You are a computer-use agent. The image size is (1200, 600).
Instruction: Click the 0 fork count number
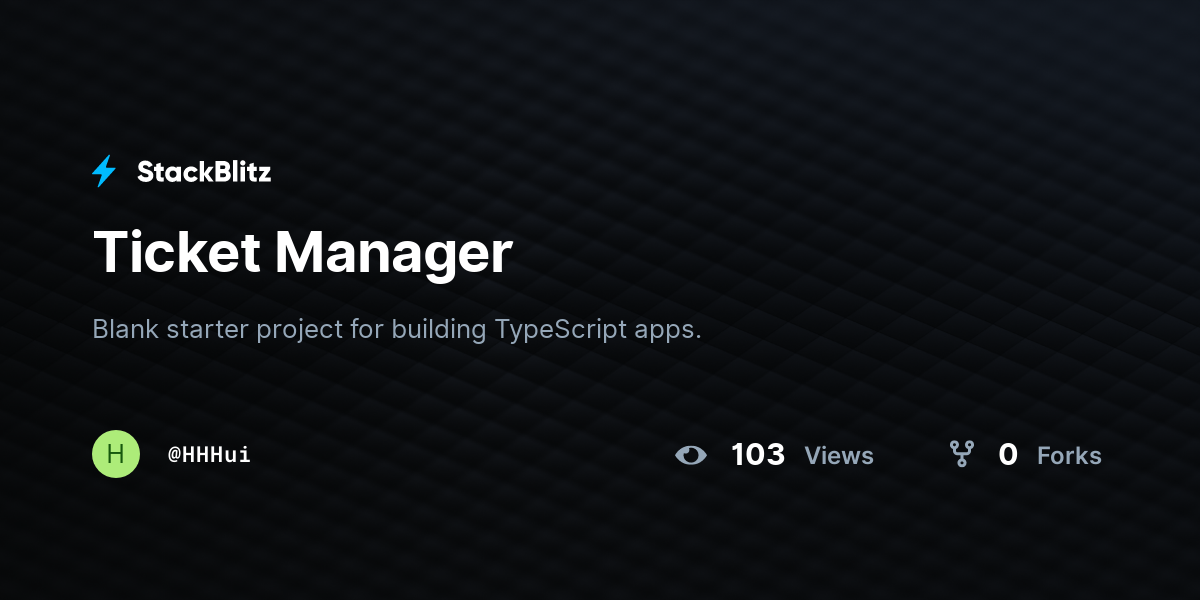1008,454
